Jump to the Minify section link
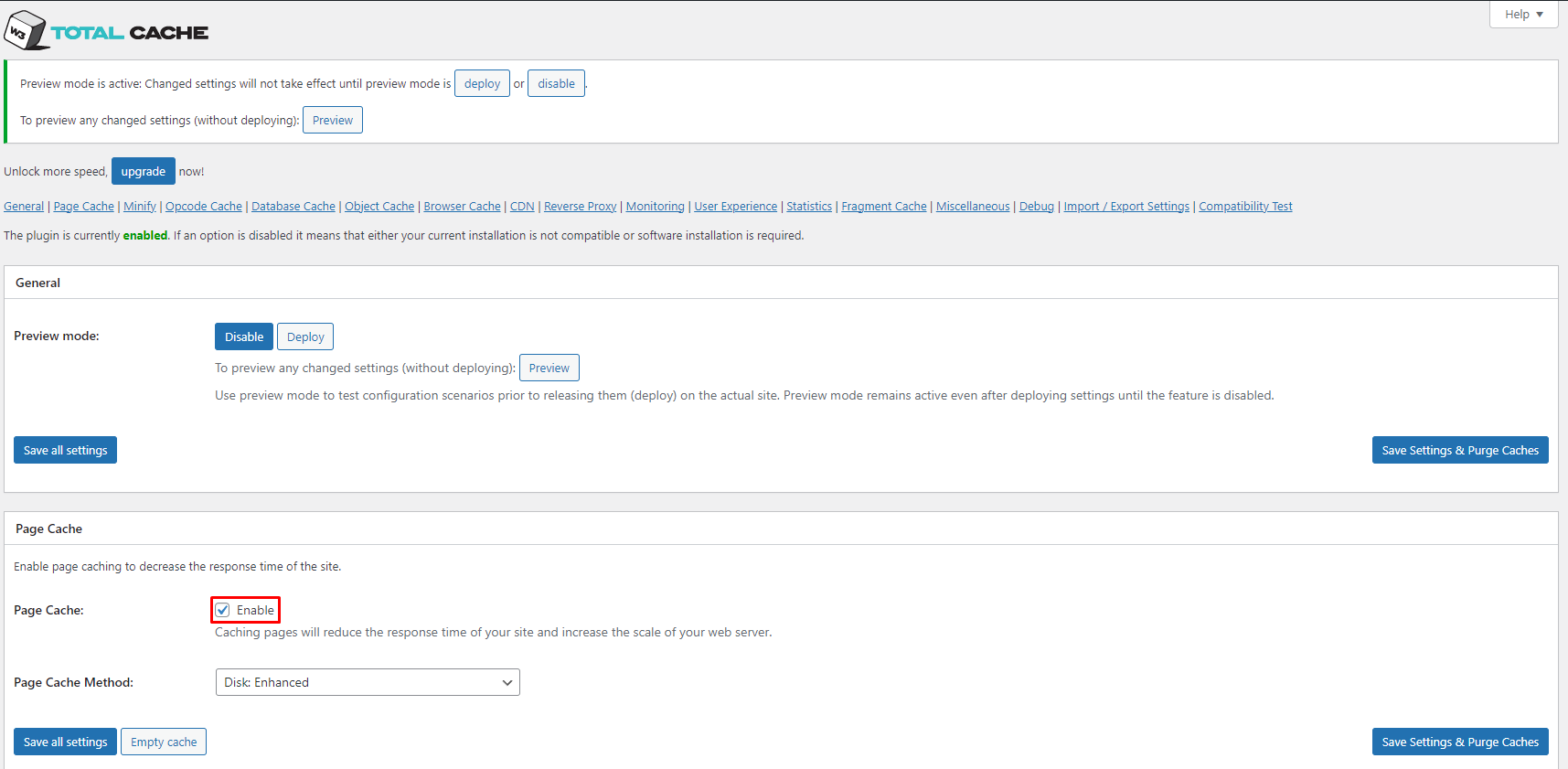 (x=140, y=207)
